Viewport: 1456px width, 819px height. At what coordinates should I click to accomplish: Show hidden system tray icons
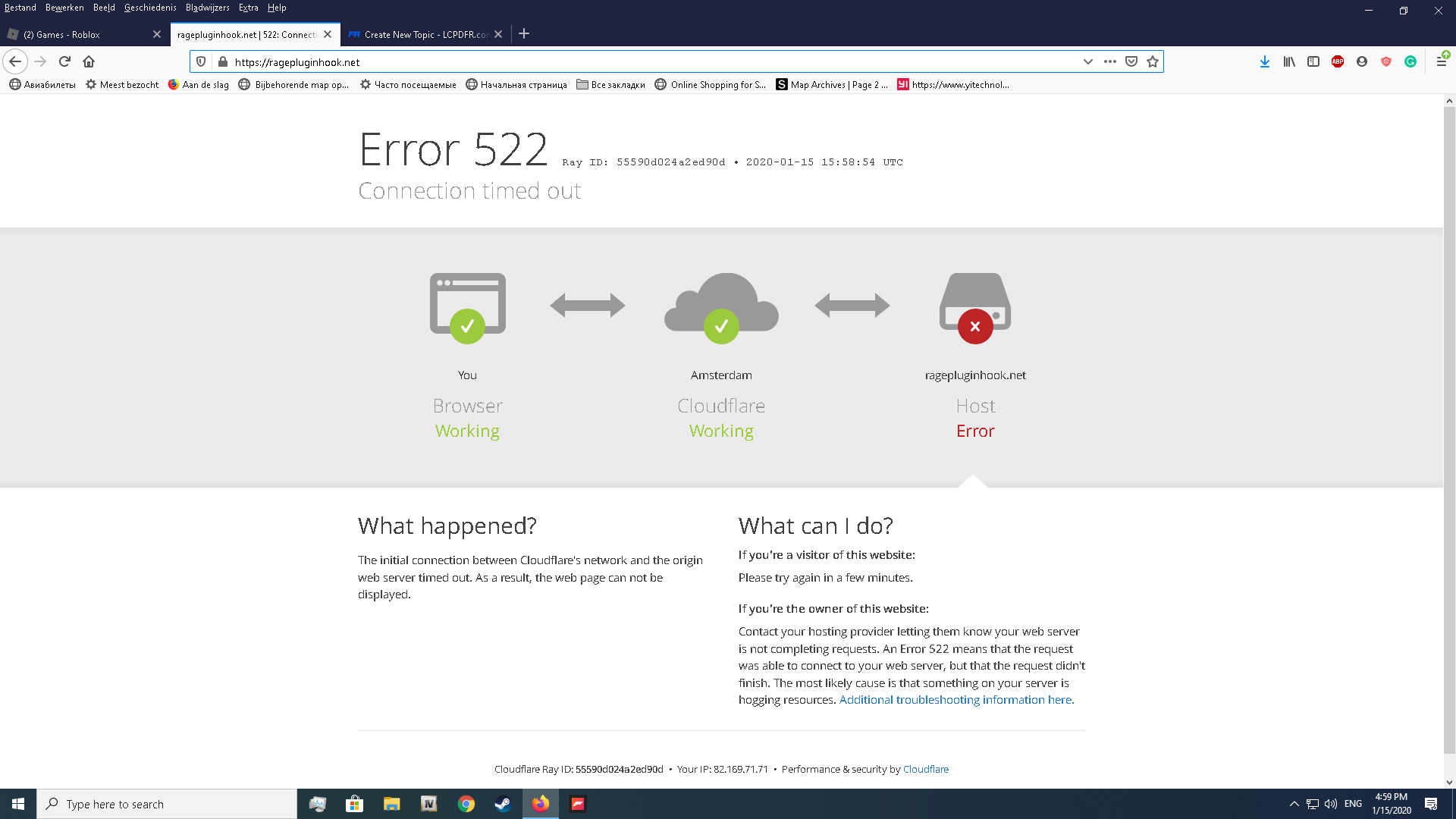pos(1294,804)
